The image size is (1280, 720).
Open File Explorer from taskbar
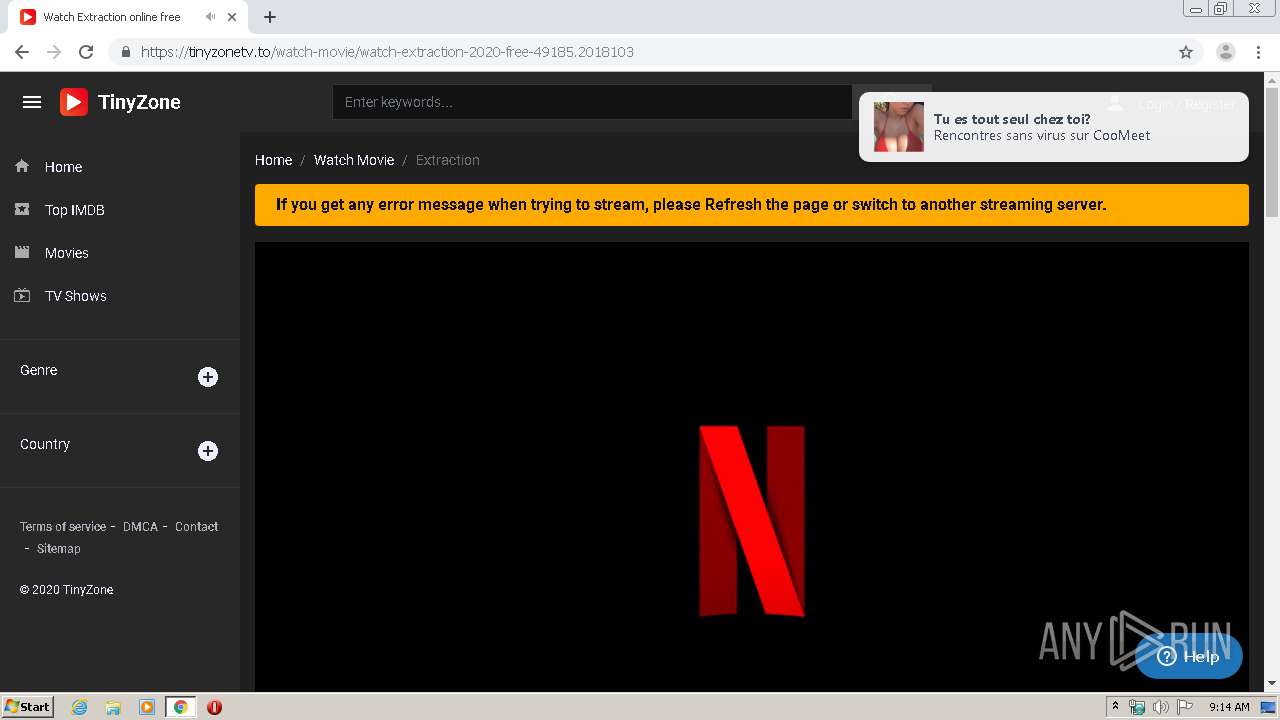click(113, 707)
